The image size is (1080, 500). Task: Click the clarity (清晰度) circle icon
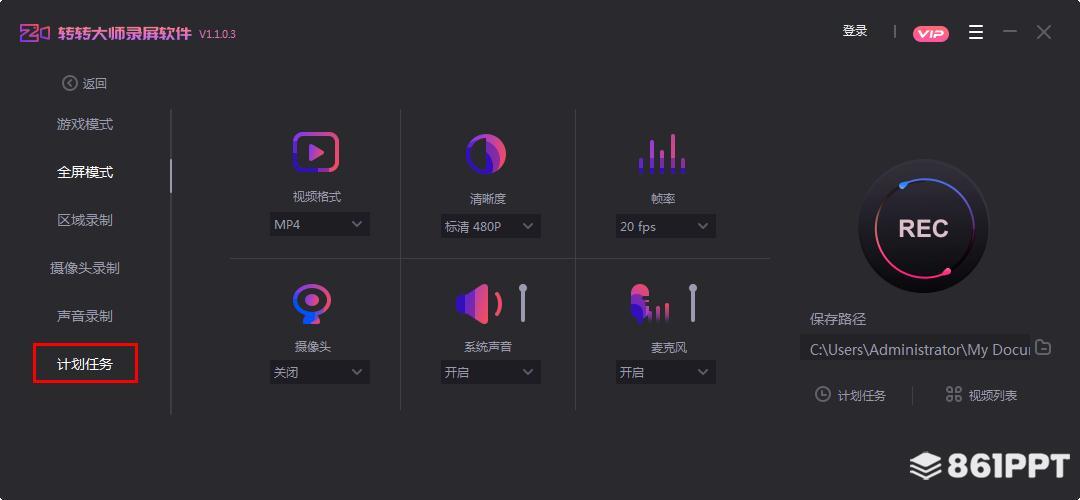click(x=486, y=154)
